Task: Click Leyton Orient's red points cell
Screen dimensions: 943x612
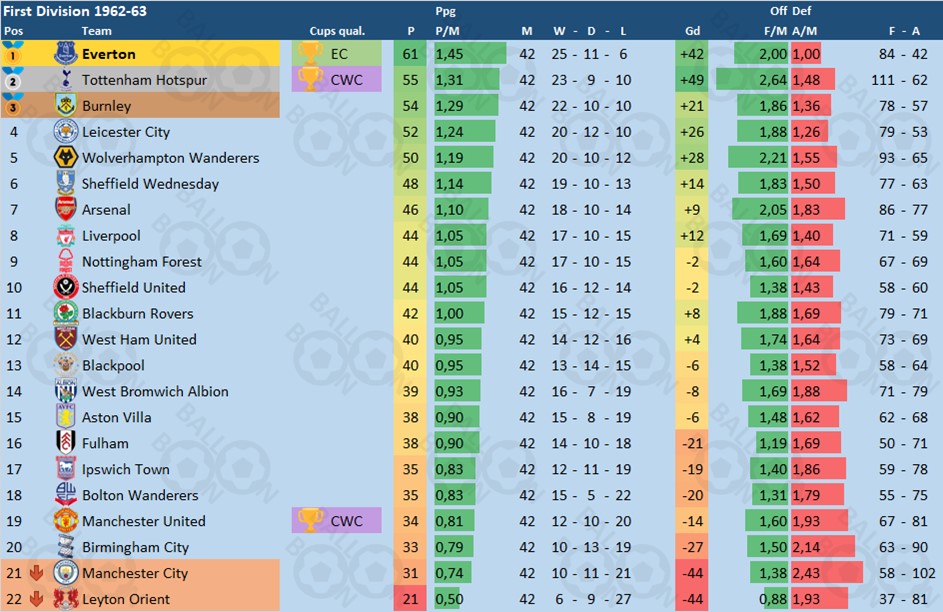Action: (410, 600)
